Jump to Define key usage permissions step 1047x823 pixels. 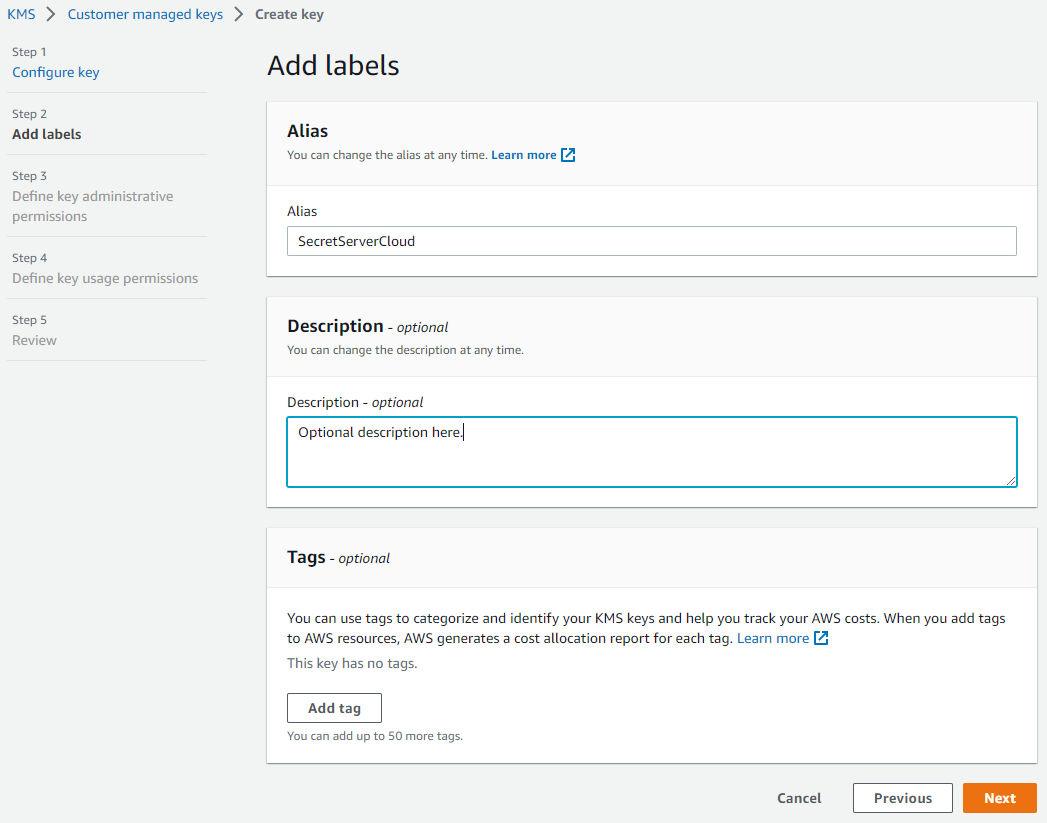(x=105, y=278)
